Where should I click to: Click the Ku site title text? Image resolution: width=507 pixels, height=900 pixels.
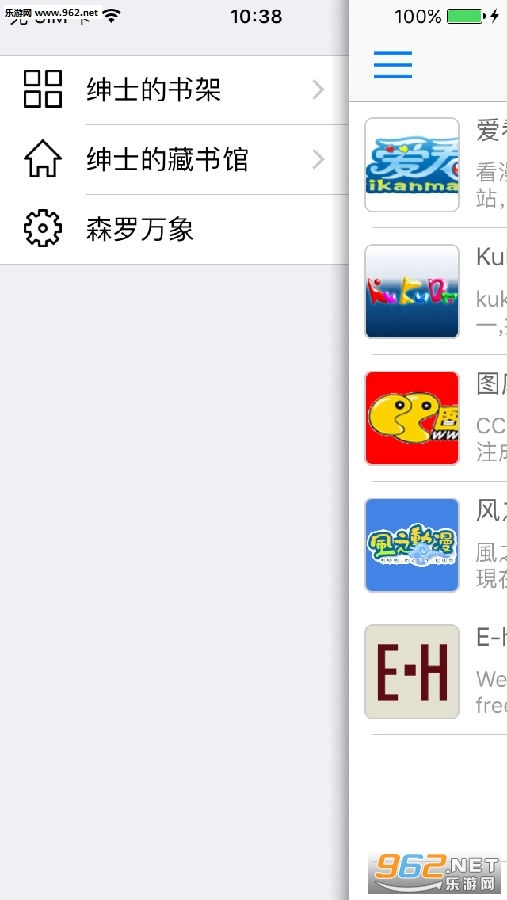pyautogui.click(x=491, y=257)
